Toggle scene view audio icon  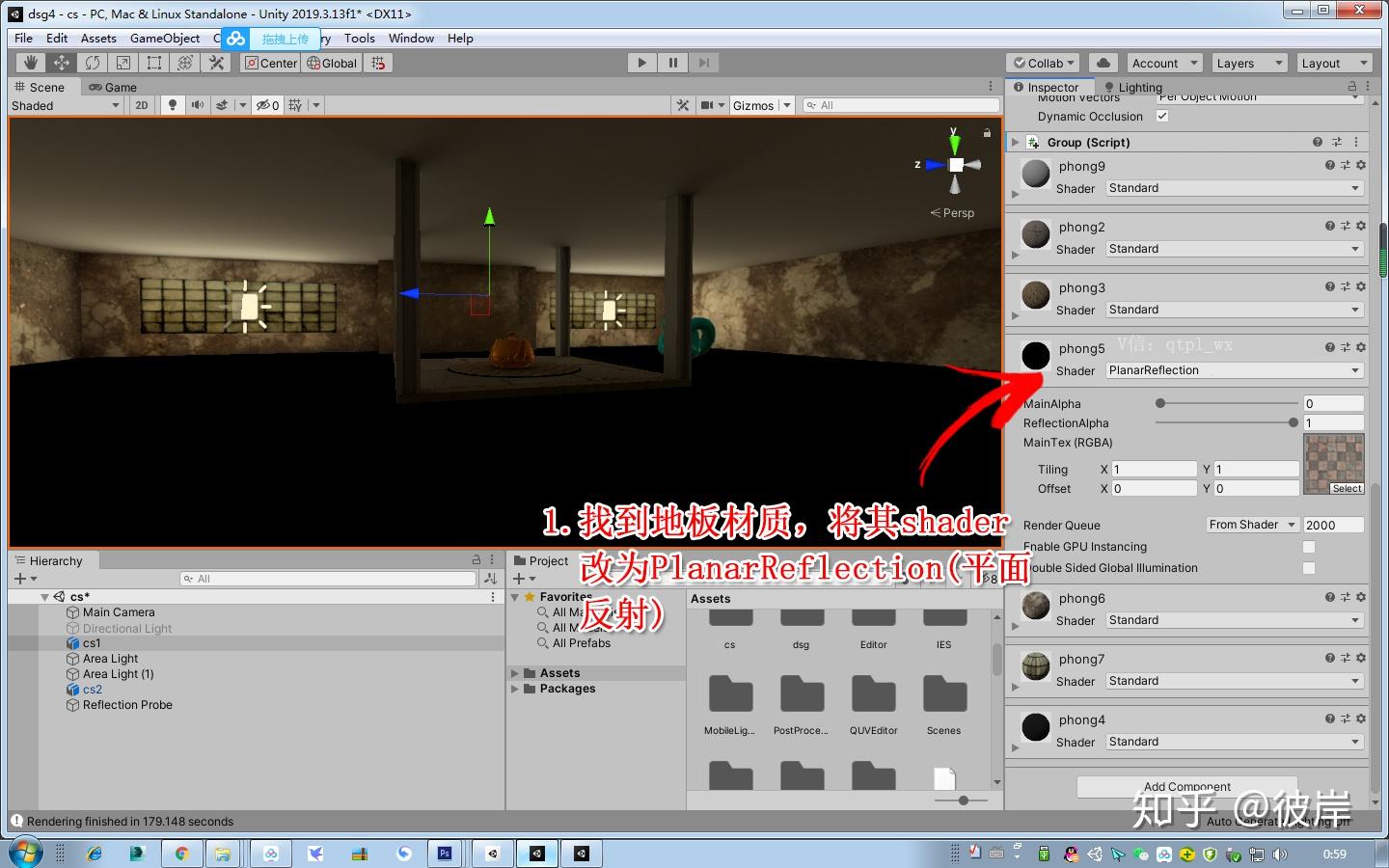[199, 105]
